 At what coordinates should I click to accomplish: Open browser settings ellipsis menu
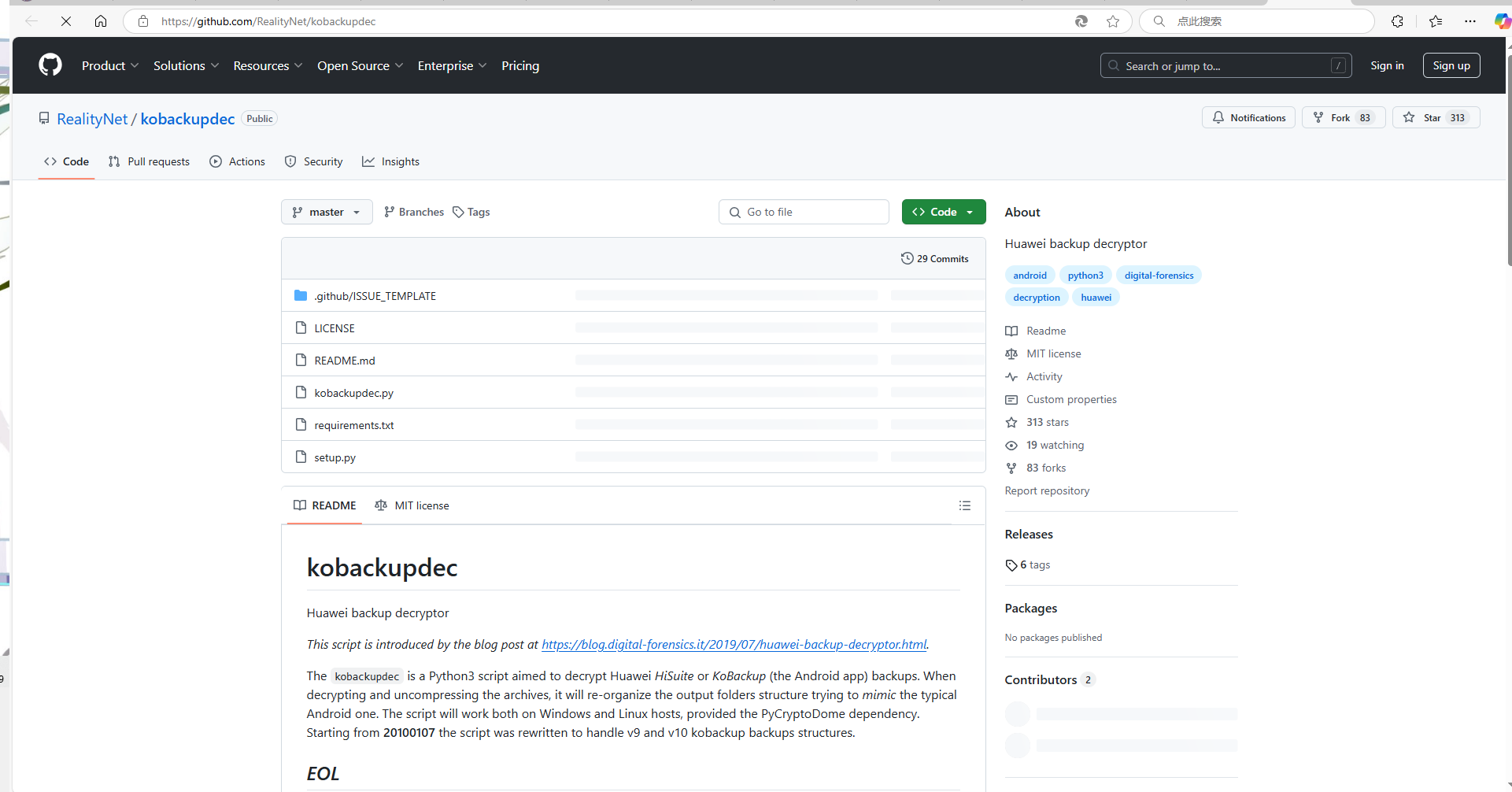point(1470,21)
